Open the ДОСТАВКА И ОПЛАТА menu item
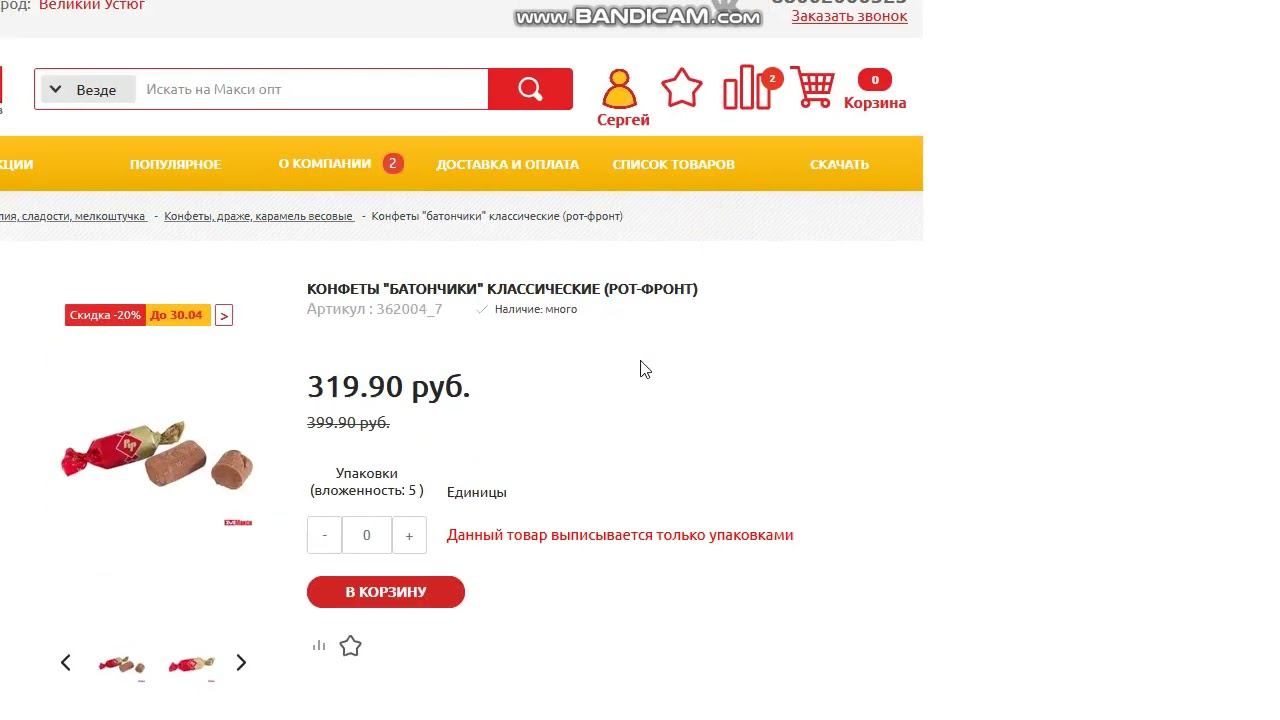 point(507,164)
